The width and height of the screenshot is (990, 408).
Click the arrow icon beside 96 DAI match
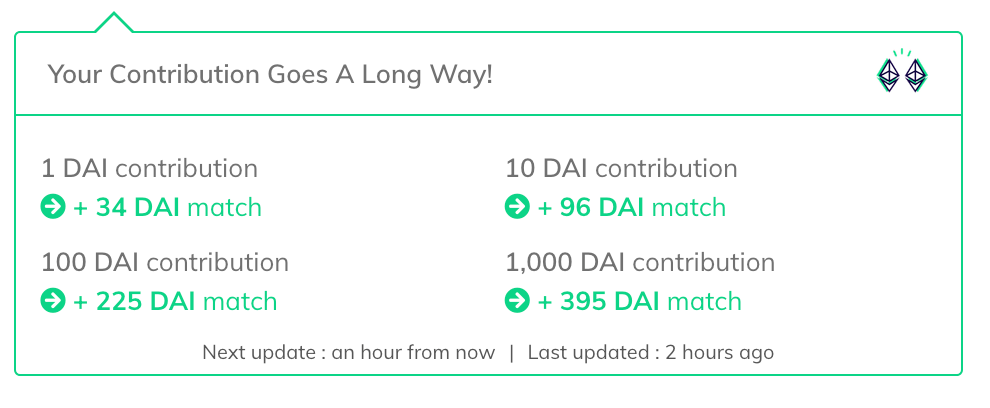tap(517, 207)
